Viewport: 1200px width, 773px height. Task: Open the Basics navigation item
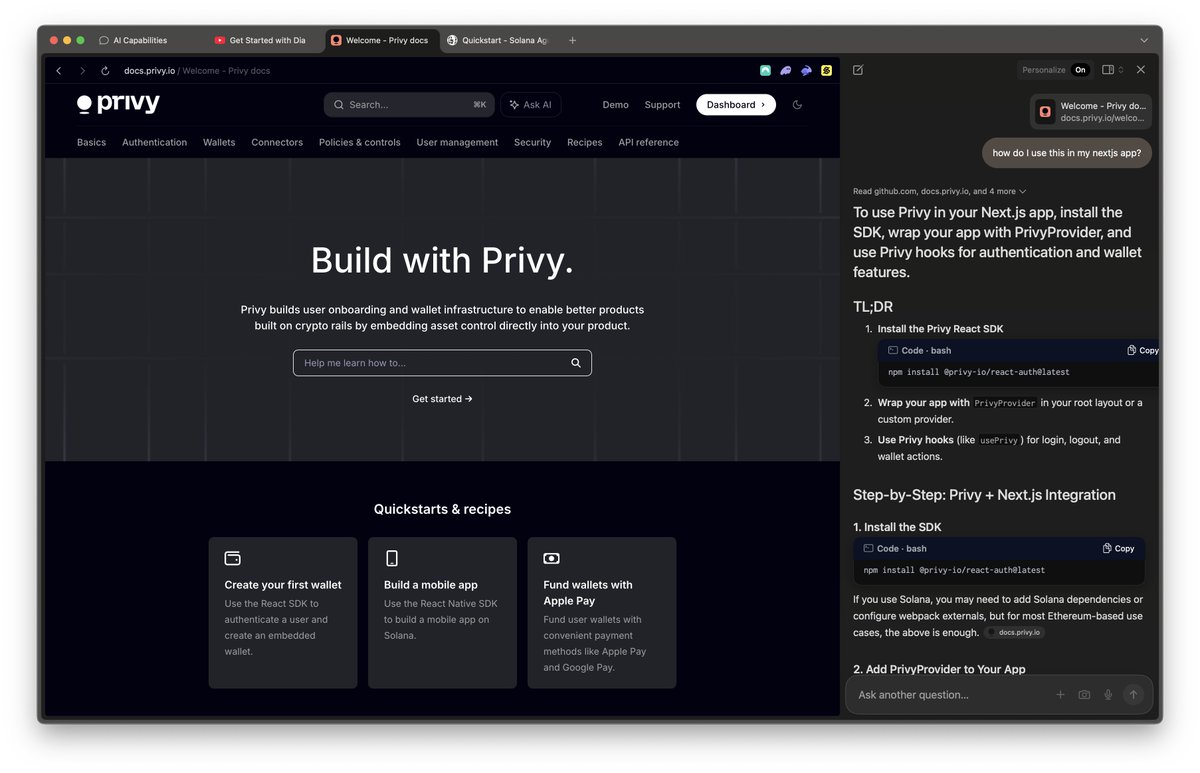[x=91, y=142]
